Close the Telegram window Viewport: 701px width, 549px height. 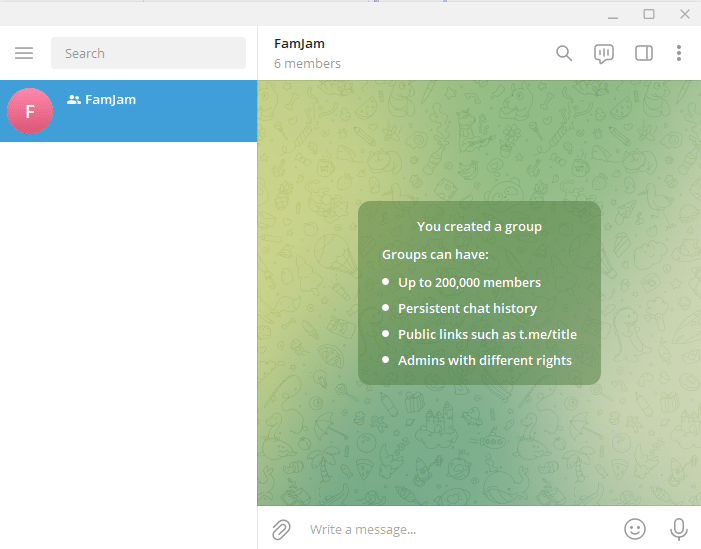click(684, 14)
